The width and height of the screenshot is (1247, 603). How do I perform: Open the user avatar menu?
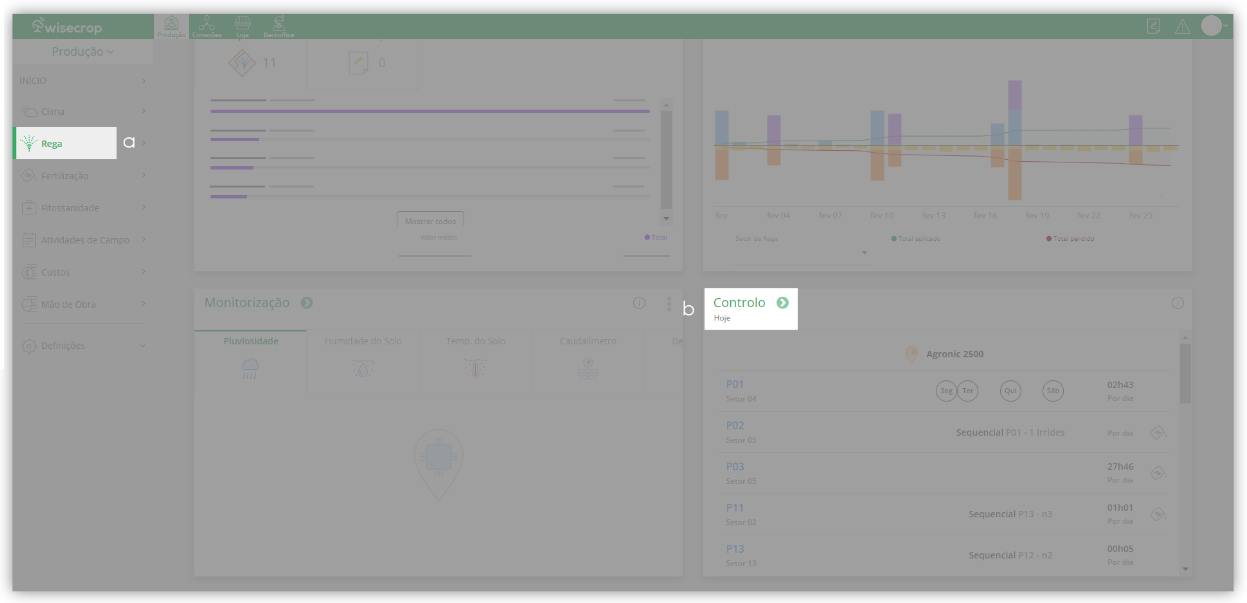pos(1212,26)
